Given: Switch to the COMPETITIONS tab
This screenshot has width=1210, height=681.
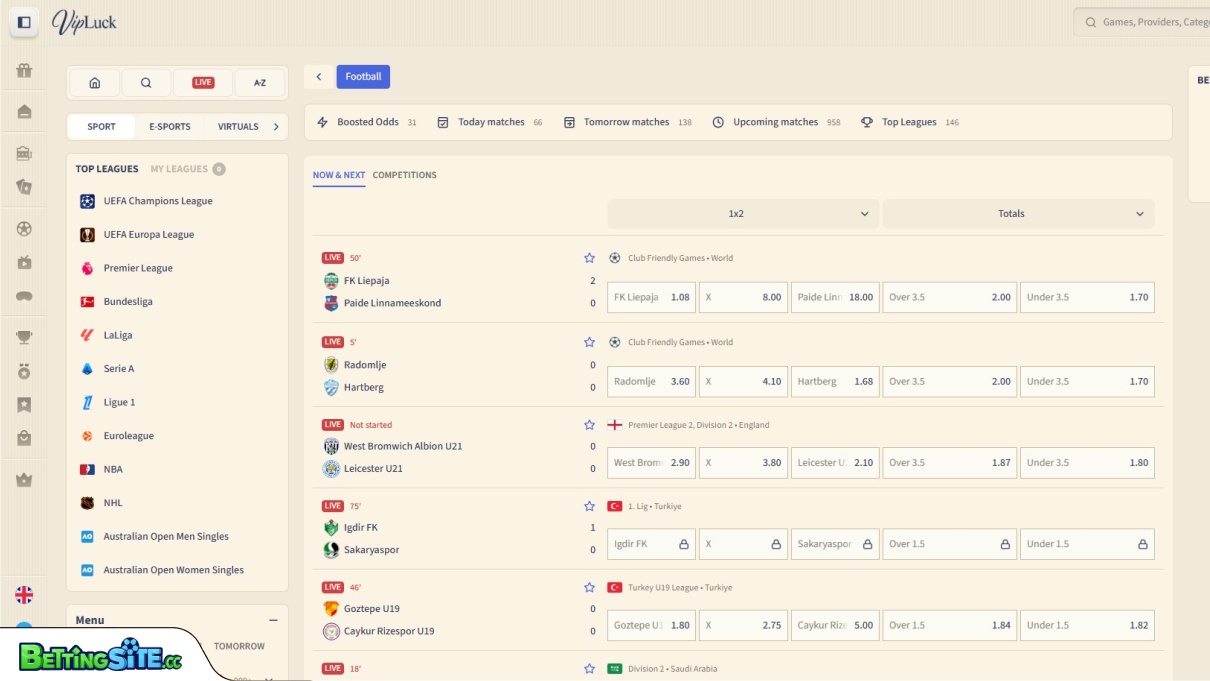Looking at the screenshot, I should click(404, 174).
